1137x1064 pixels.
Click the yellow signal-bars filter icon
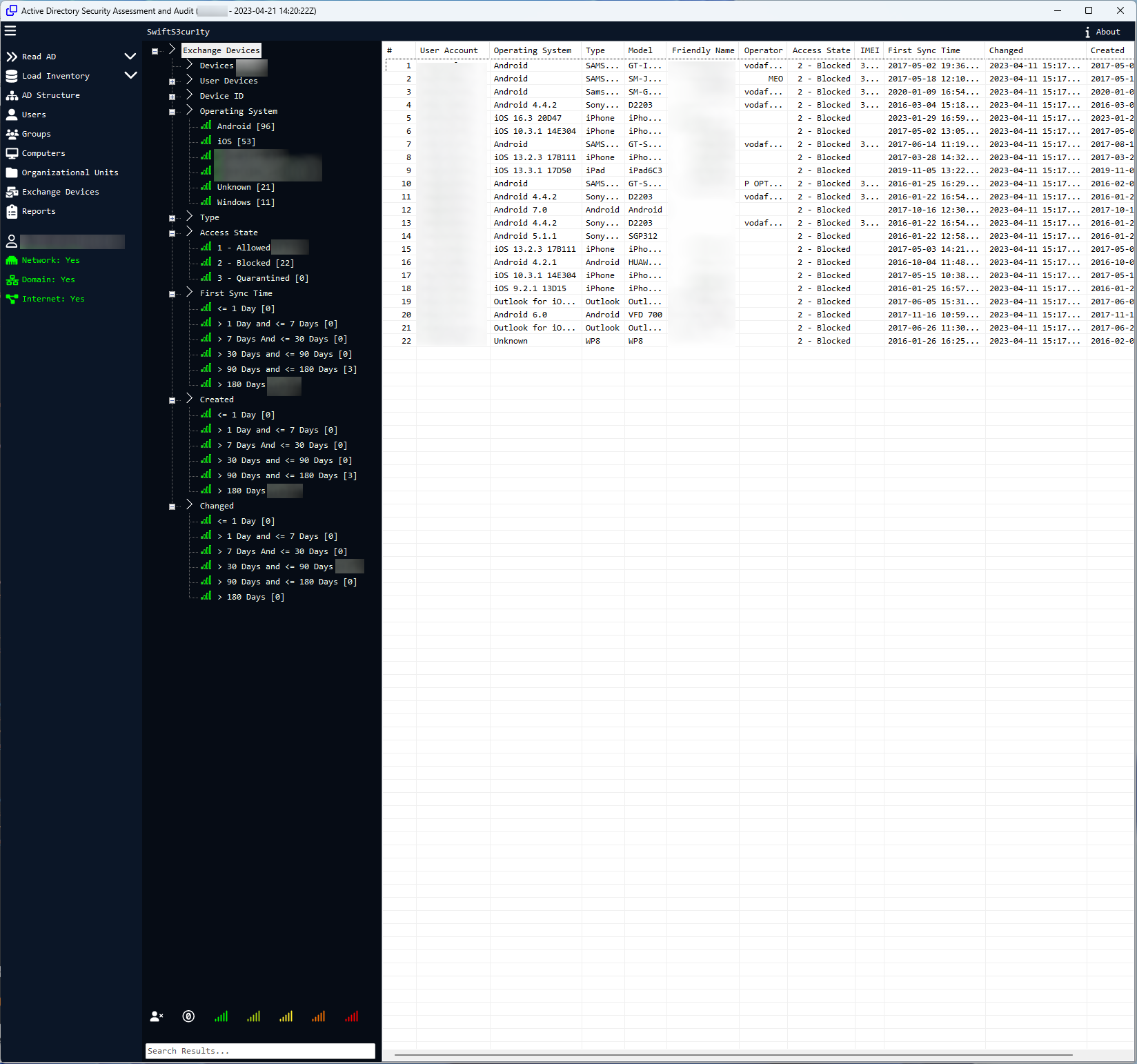pos(286,1016)
